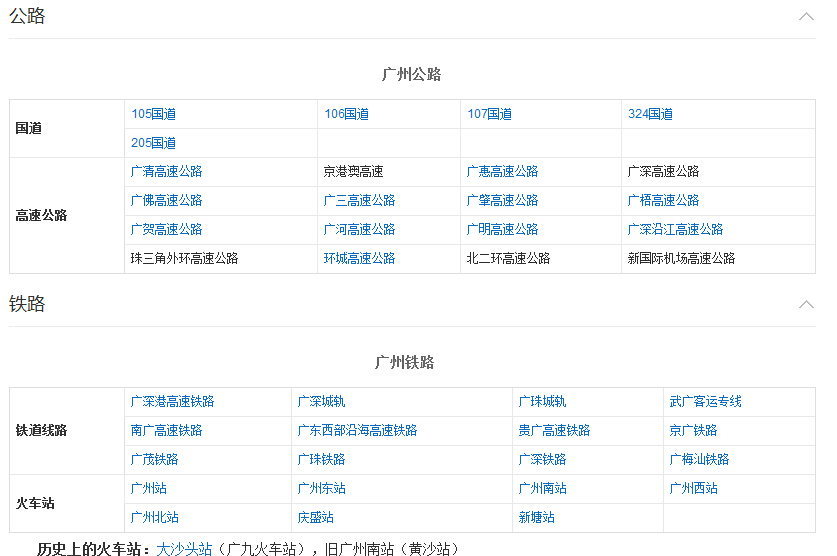
Task: Click the 广州东站 station link
Action: point(321,489)
